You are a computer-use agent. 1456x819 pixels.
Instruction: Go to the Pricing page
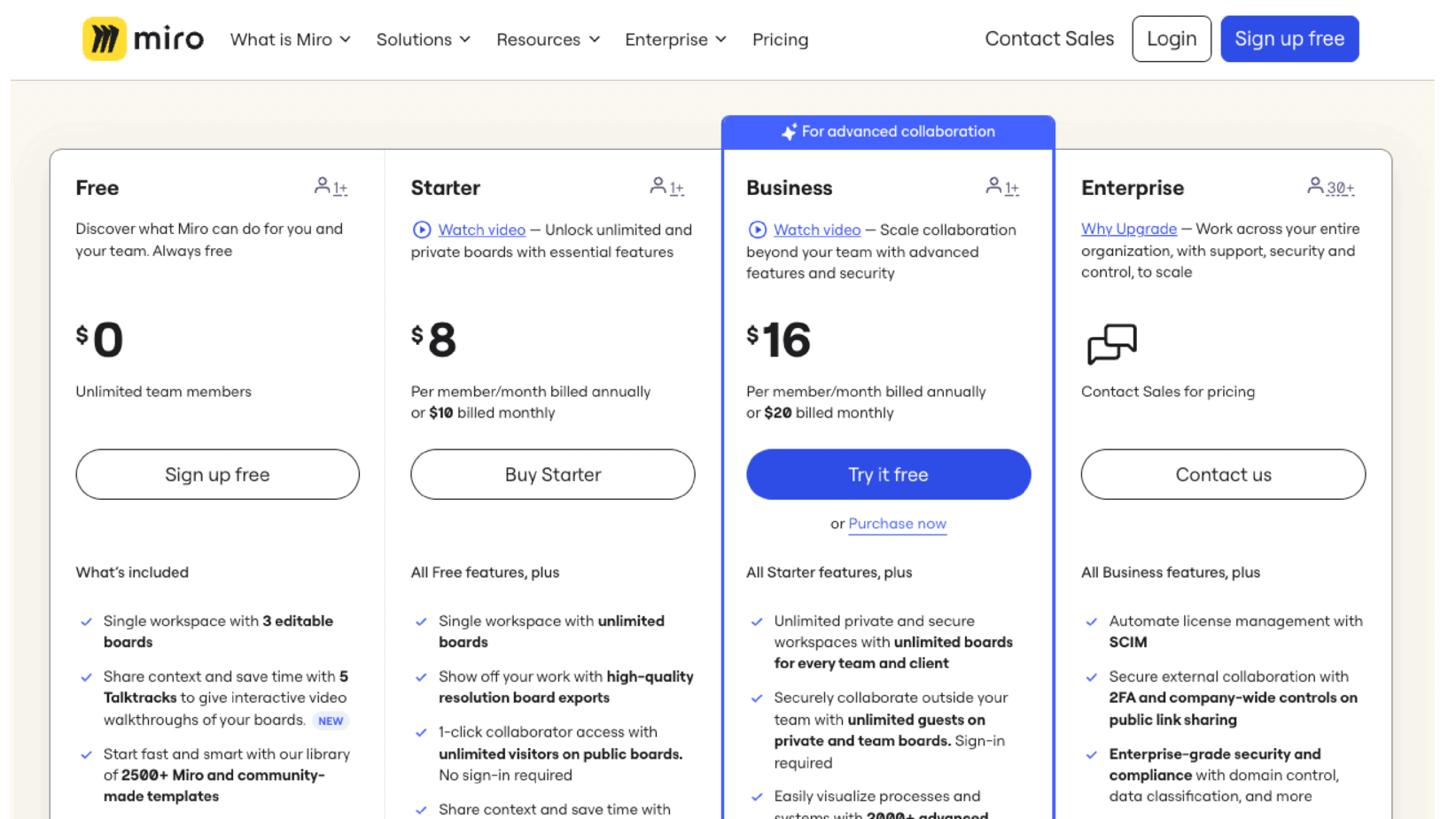780,40
